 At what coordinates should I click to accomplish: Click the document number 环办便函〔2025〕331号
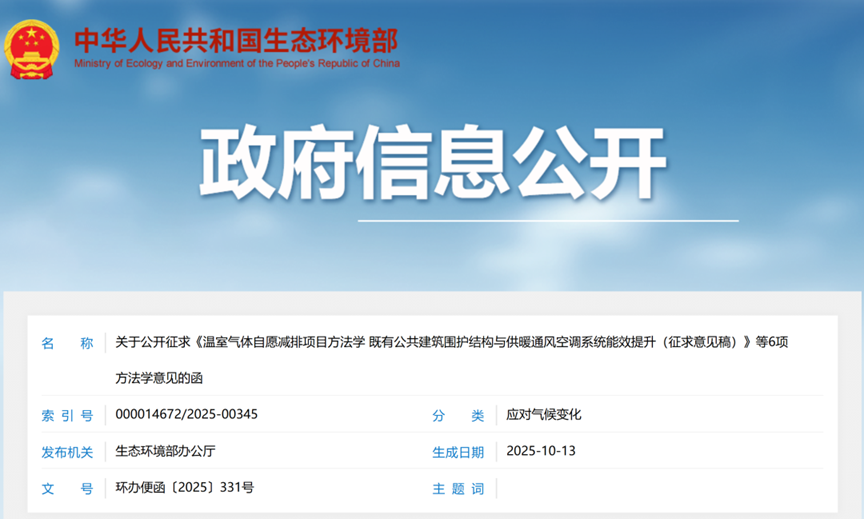(x=185, y=488)
